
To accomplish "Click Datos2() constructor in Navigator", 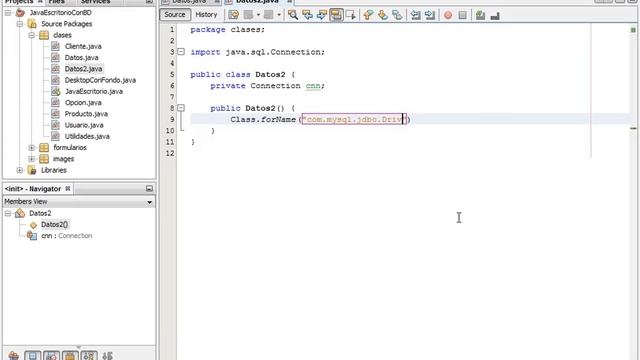I will (54, 224).
